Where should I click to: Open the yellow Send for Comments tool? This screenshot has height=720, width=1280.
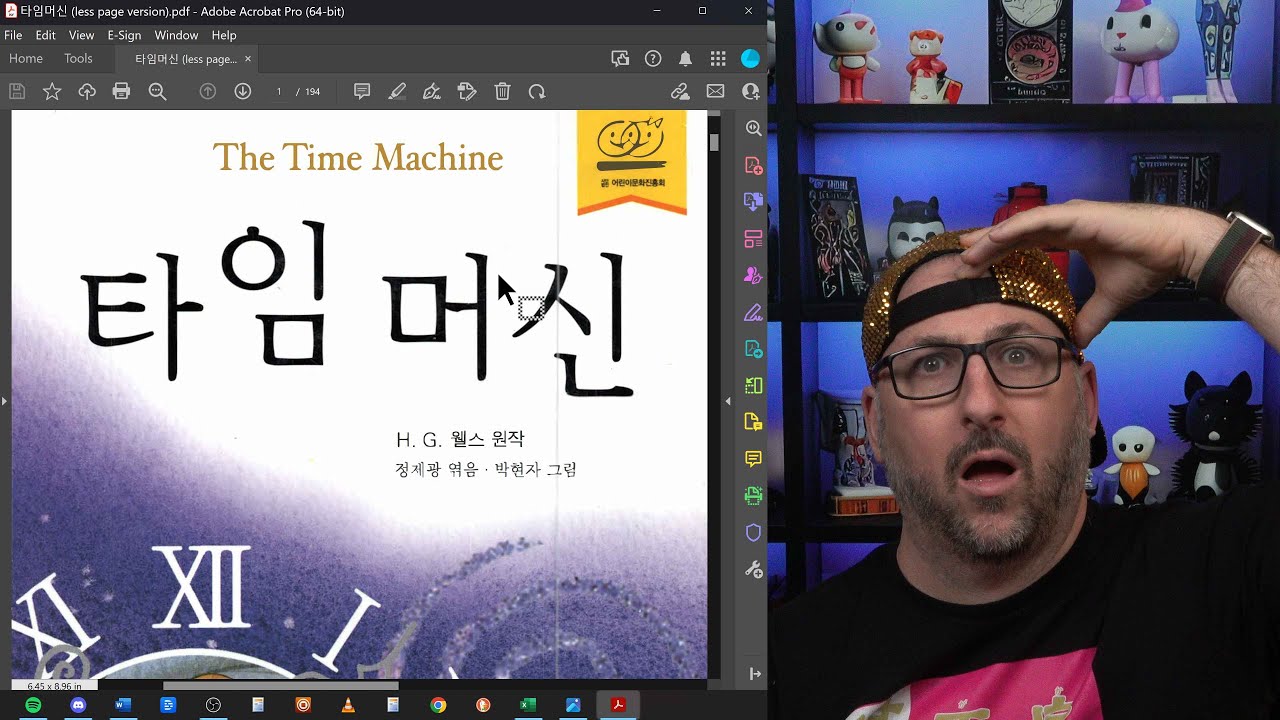(x=754, y=422)
